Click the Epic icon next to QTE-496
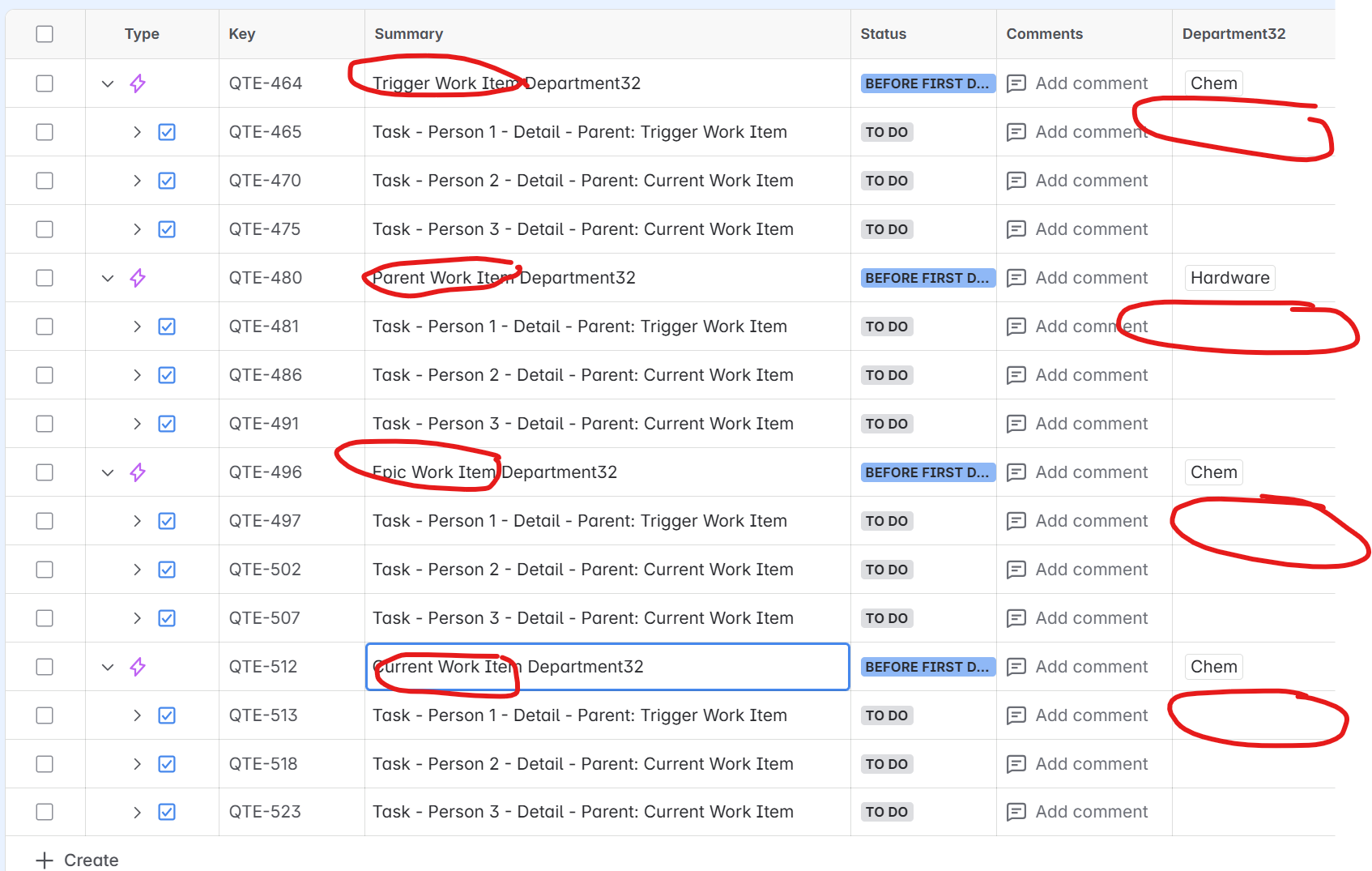Screen dimensions: 1372x871 (138, 472)
